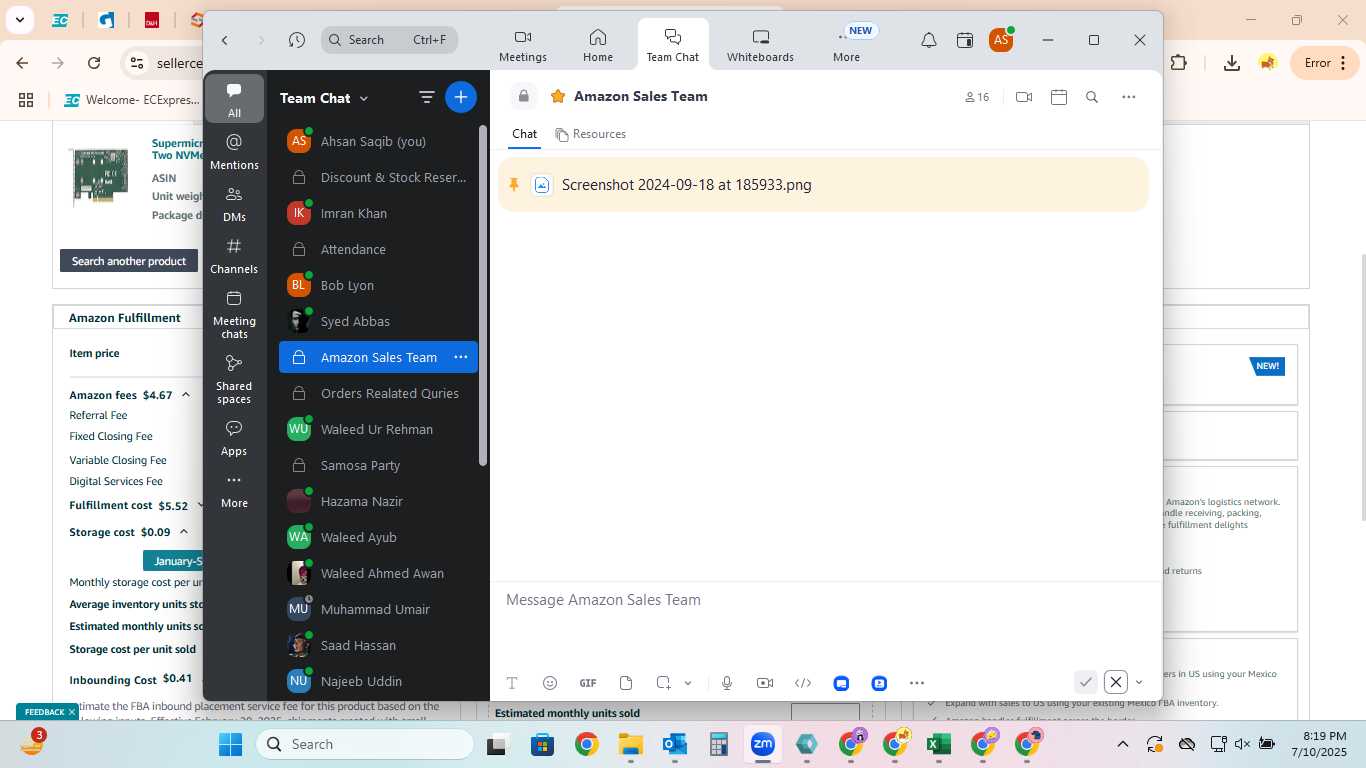Record a video message

pyautogui.click(x=765, y=683)
